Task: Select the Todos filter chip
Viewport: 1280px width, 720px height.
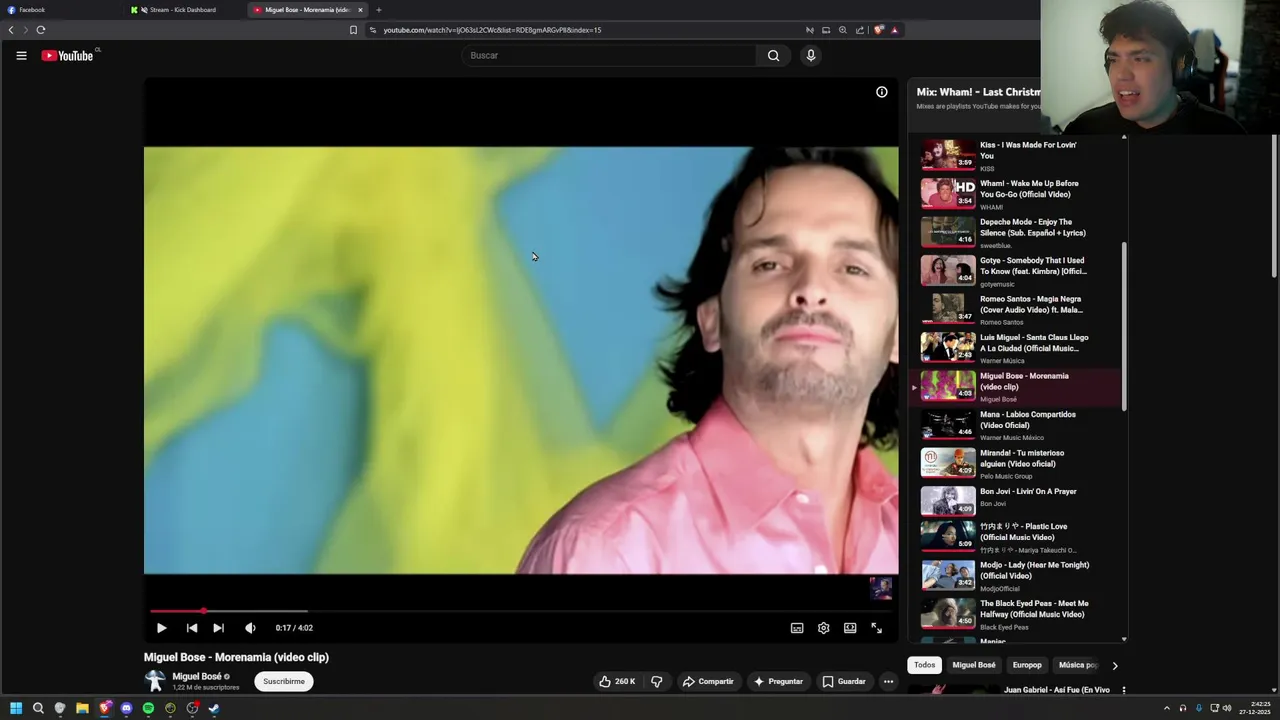Action: (x=924, y=665)
